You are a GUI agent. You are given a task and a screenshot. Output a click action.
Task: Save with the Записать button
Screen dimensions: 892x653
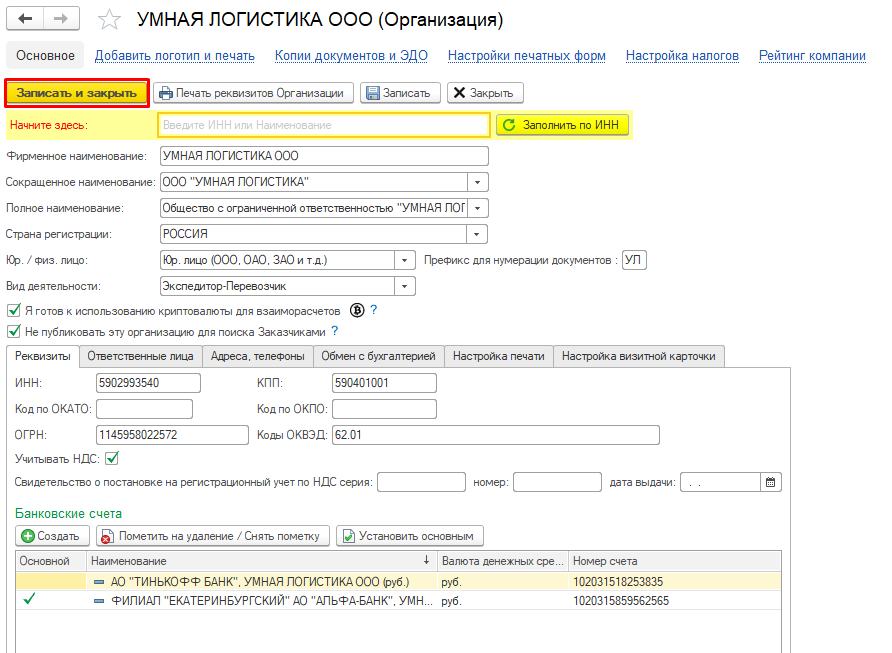400,93
